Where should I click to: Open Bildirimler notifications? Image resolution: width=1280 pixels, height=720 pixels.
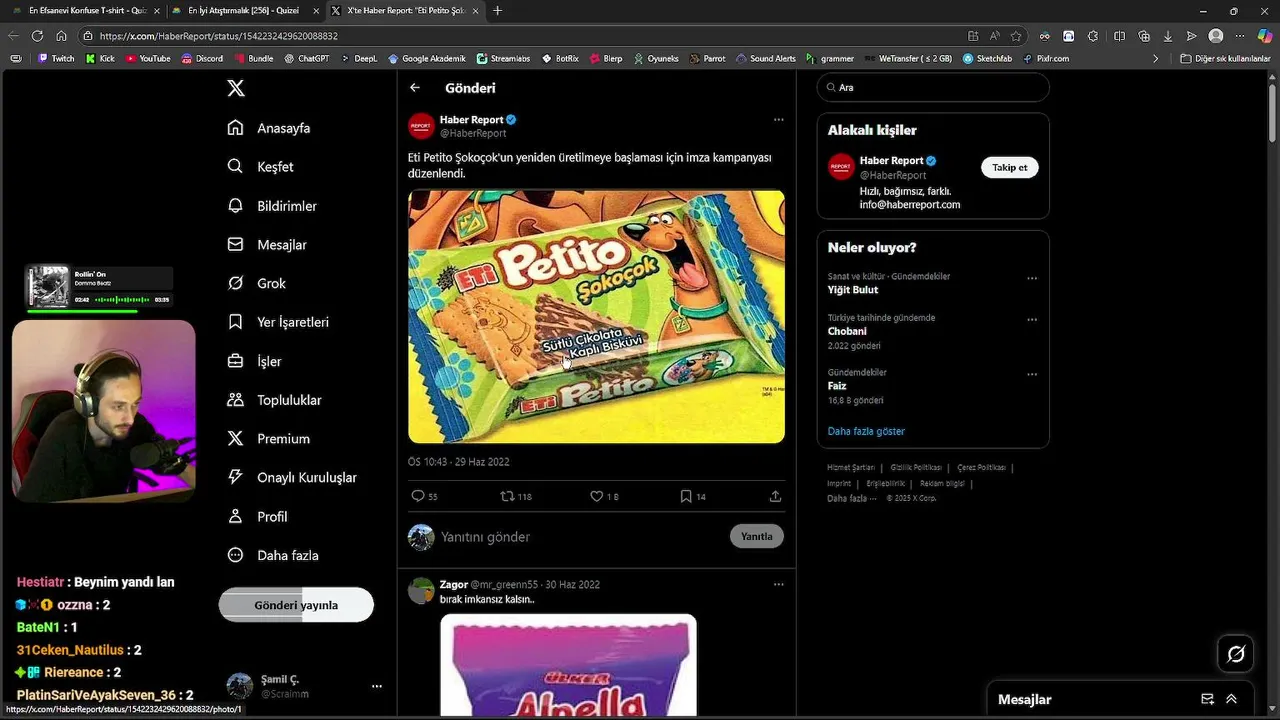(272, 206)
